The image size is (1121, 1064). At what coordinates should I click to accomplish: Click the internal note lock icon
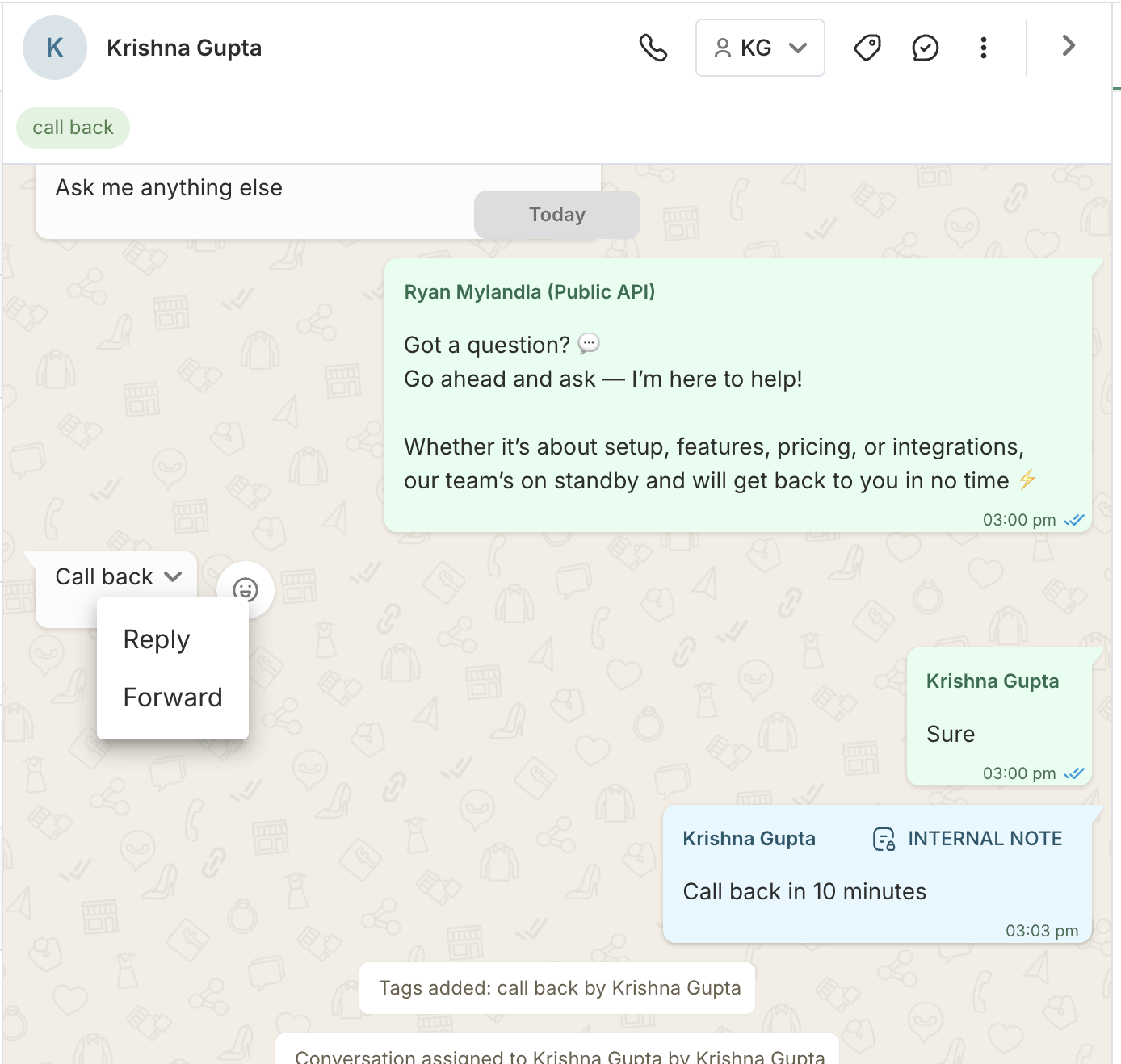tap(884, 840)
